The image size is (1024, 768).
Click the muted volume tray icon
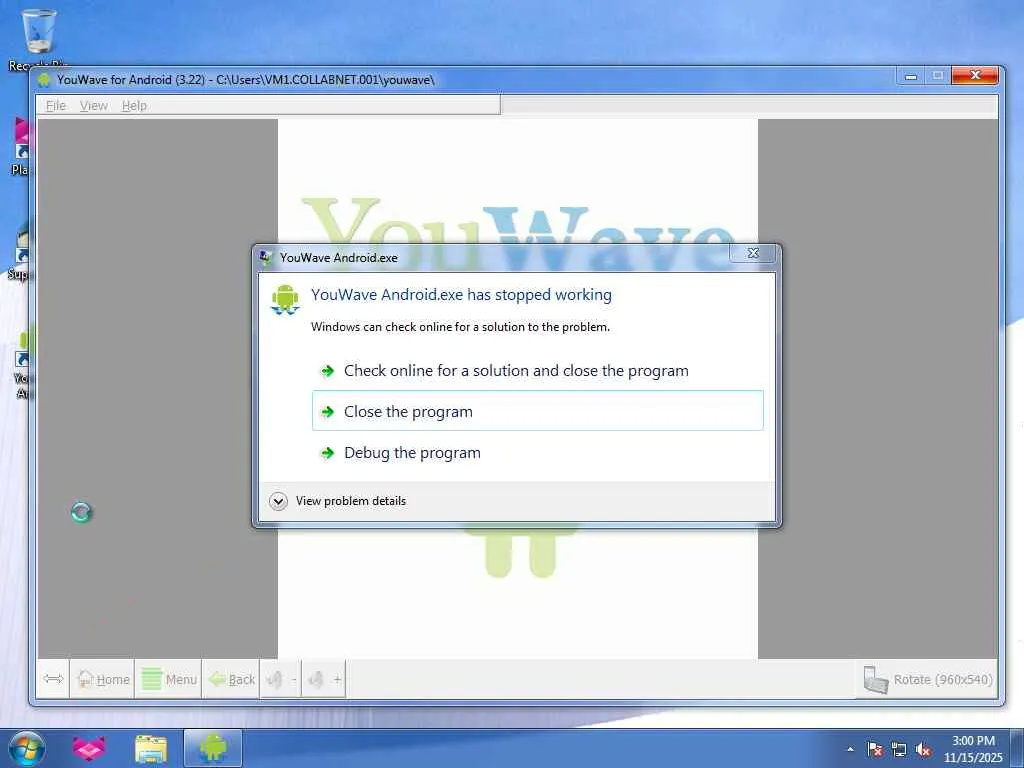[x=923, y=749]
